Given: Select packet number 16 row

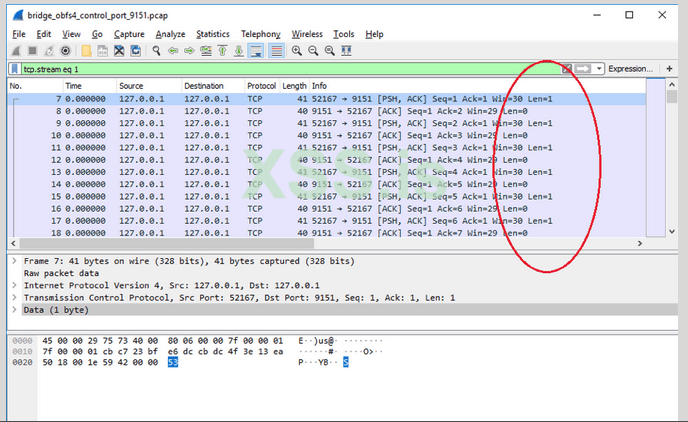Looking at the screenshot, I should tap(327, 209).
